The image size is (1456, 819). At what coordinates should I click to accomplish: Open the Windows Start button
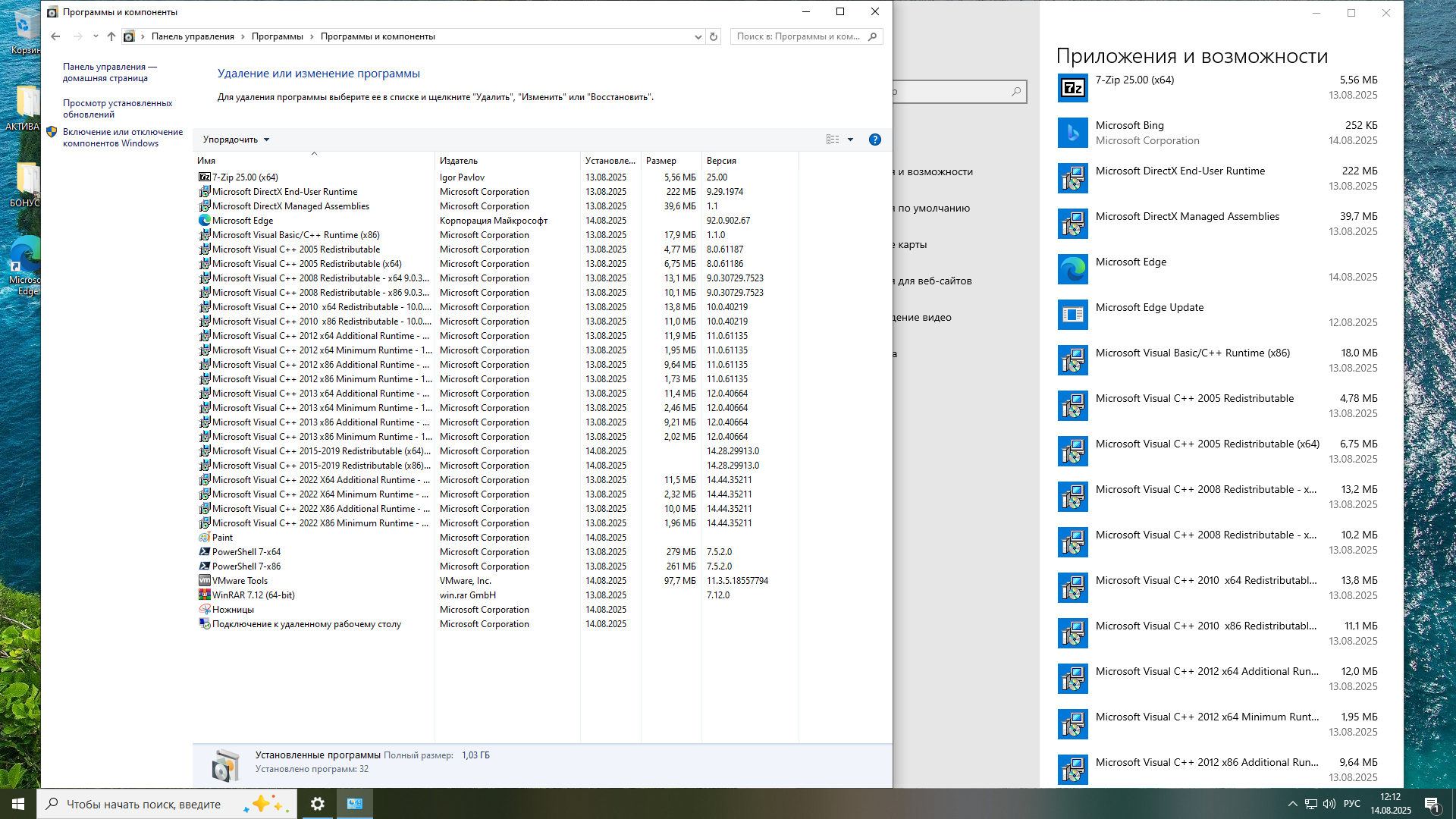18,804
